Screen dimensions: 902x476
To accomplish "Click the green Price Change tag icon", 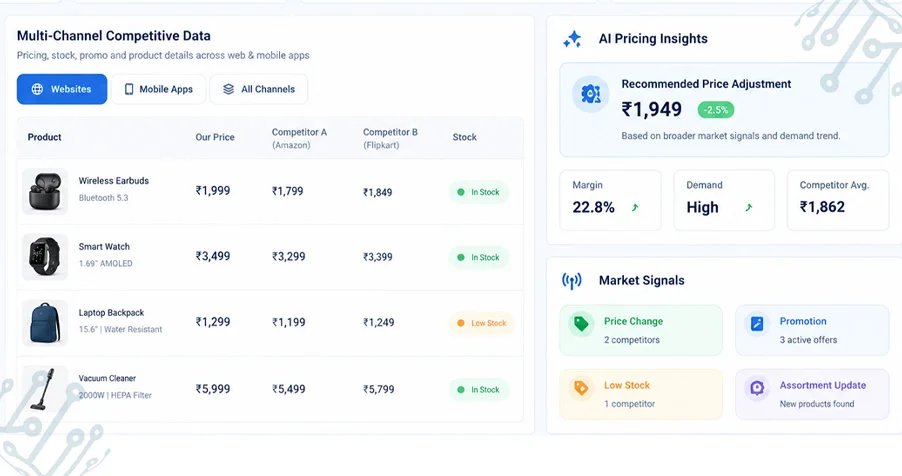I will tap(581, 323).
